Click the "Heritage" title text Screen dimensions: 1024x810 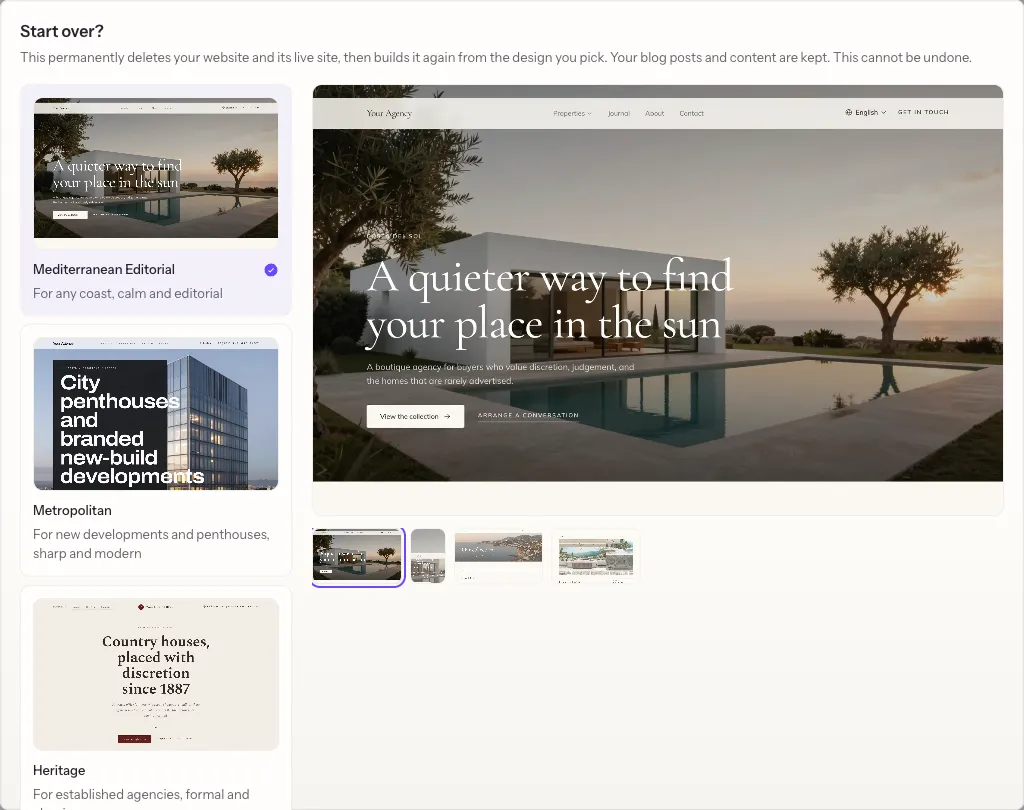click(x=59, y=770)
